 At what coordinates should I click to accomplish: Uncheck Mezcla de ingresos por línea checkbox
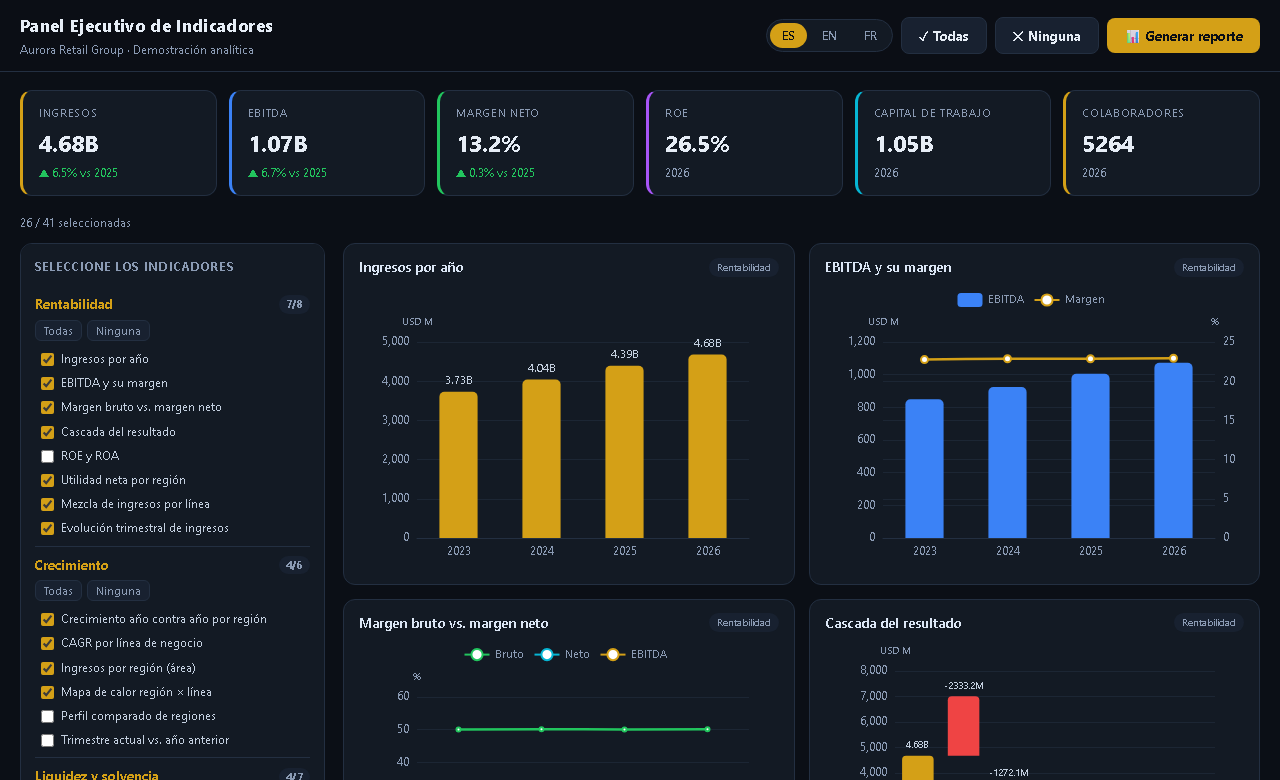[x=47, y=504]
